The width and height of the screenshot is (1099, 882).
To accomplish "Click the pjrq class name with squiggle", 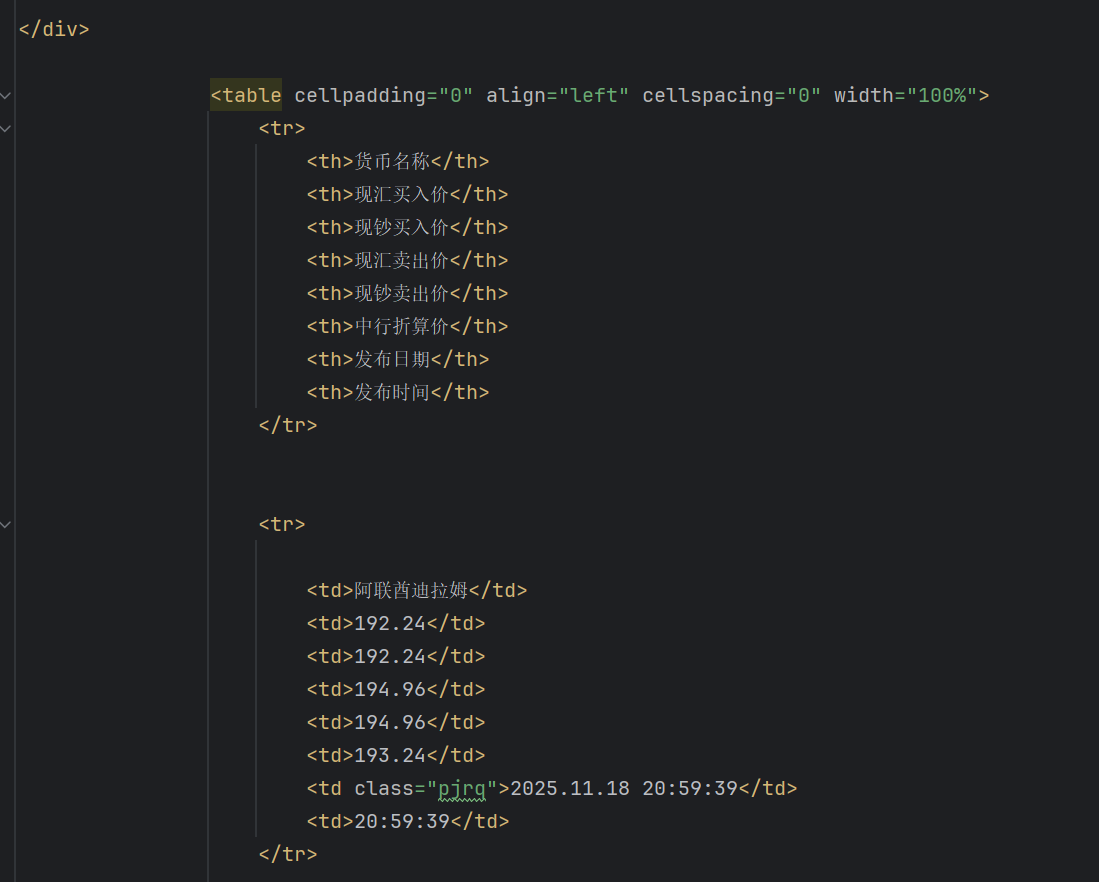I will [462, 789].
